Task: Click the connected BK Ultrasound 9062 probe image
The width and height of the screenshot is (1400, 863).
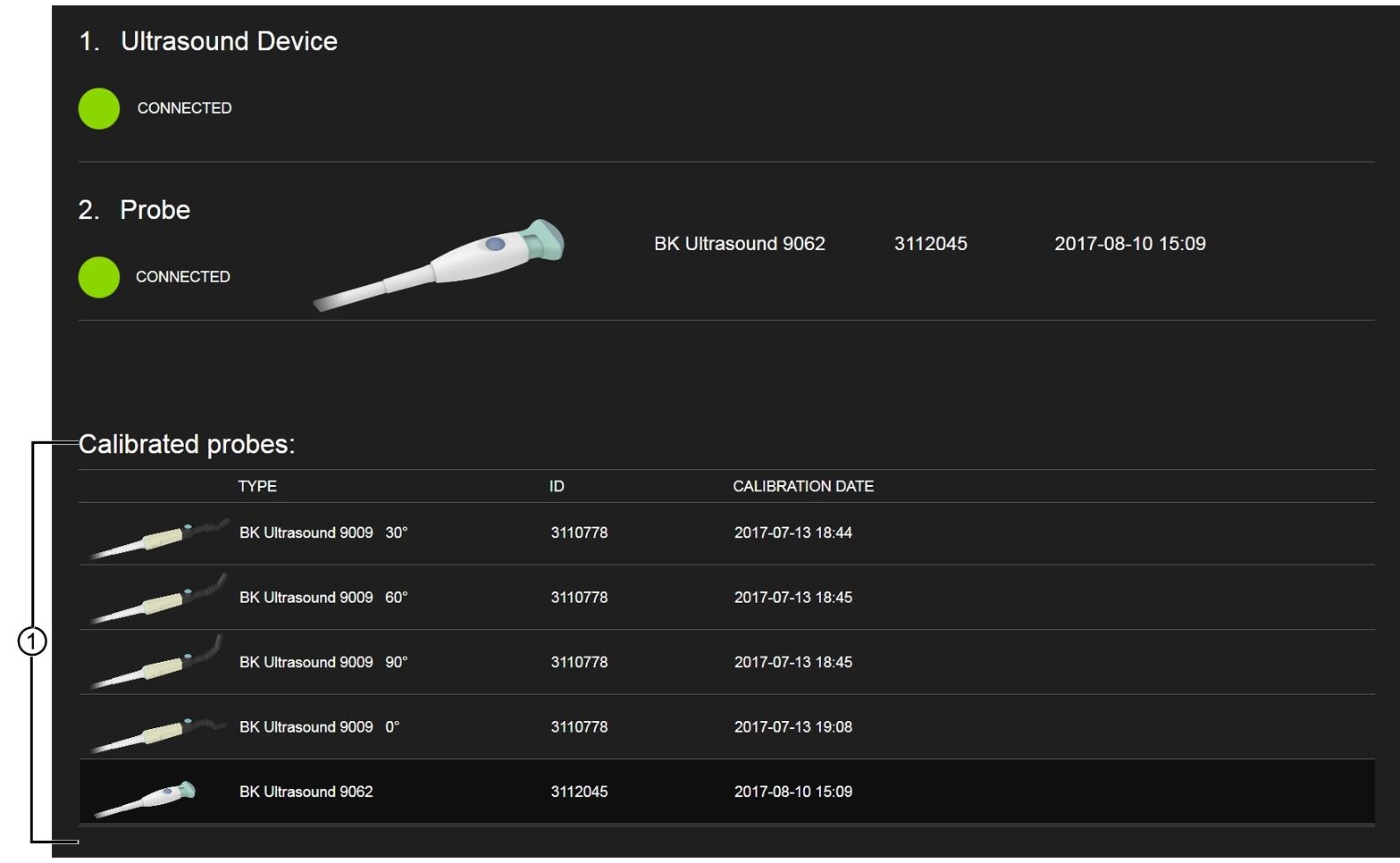Action: (439, 264)
